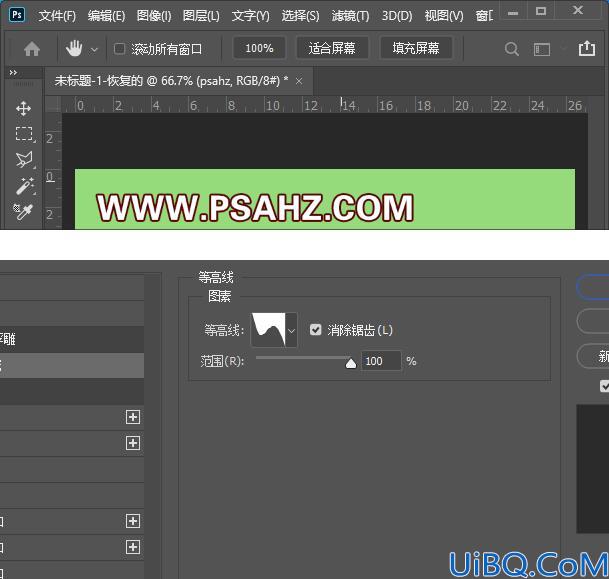Close the 未标题-1-恢复的 document tab
The height and width of the screenshot is (579, 609).
click(299, 81)
